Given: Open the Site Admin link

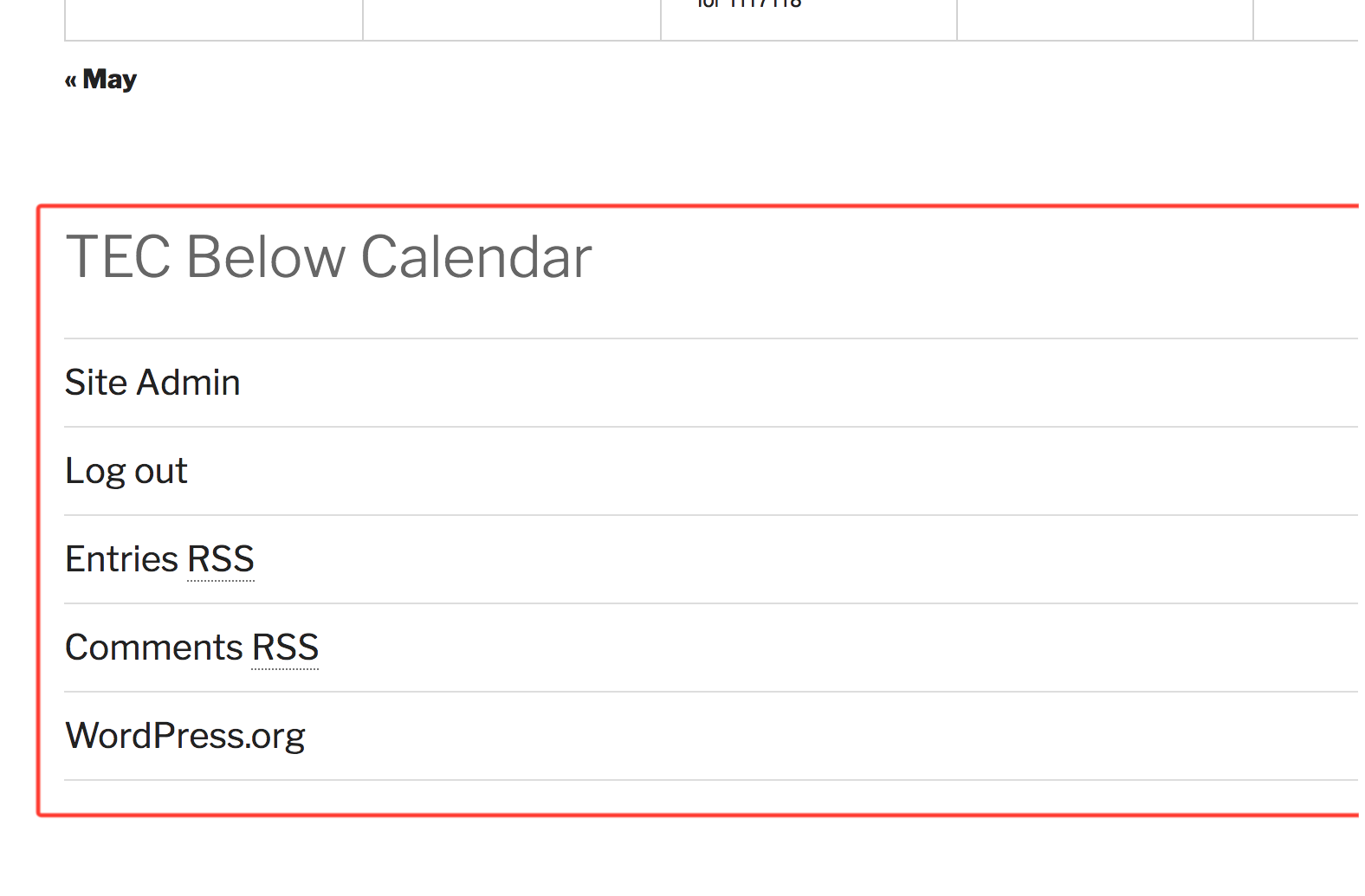Looking at the screenshot, I should coord(152,383).
